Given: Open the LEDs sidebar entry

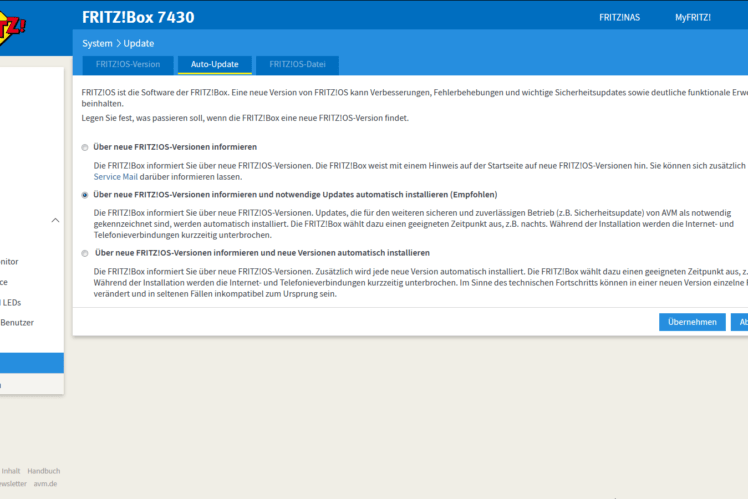Looking at the screenshot, I should [10, 302].
